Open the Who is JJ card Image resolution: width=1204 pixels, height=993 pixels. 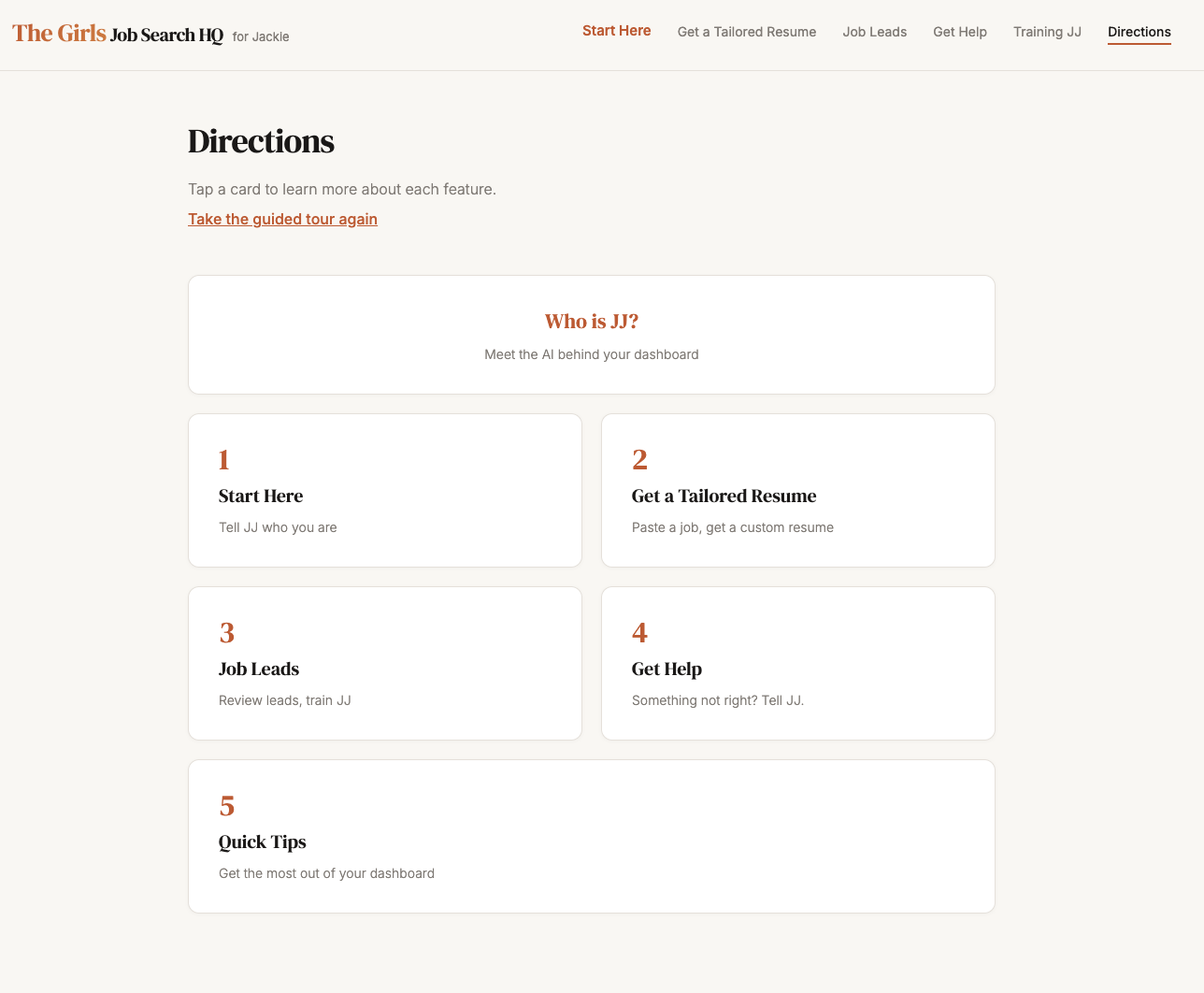coord(591,334)
